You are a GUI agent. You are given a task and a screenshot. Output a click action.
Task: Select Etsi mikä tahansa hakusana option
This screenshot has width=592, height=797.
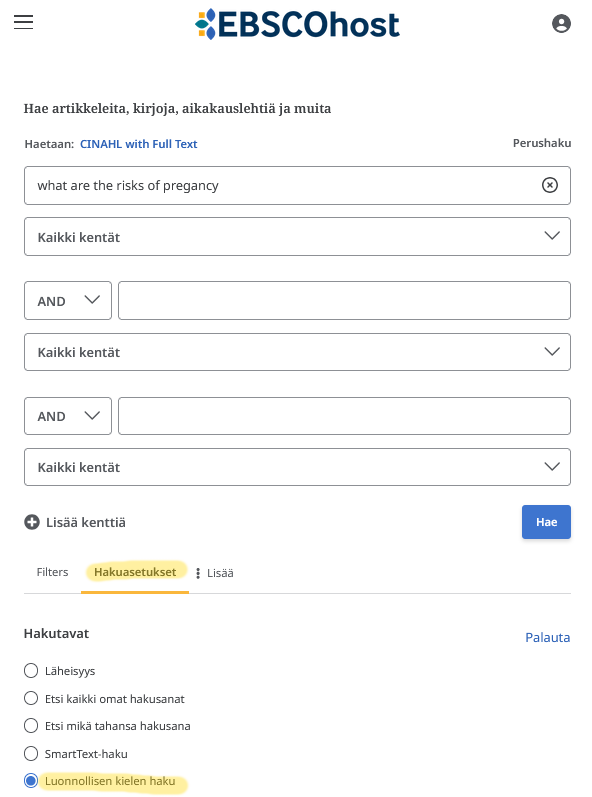(31, 725)
